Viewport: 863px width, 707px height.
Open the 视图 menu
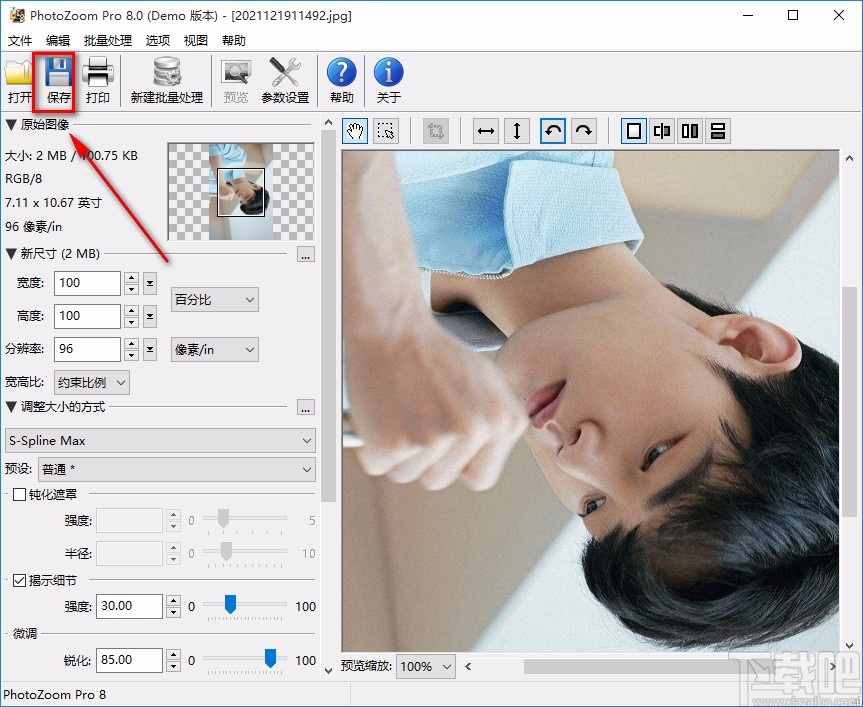[196, 41]
